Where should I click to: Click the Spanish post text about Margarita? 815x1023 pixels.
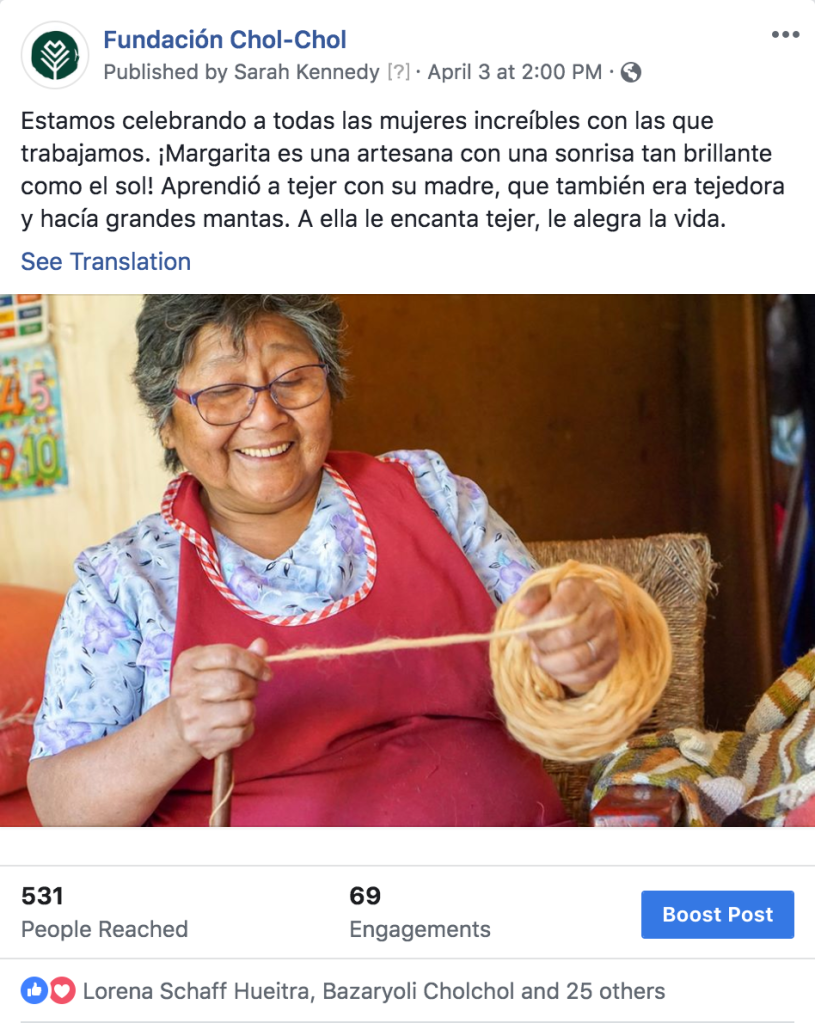tap(403, 170)
